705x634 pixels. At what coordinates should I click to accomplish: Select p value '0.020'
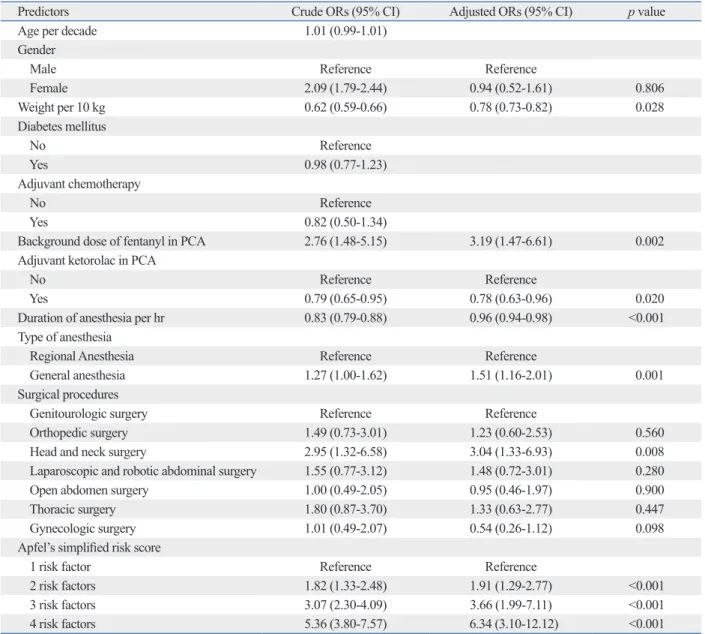point(649,299)
